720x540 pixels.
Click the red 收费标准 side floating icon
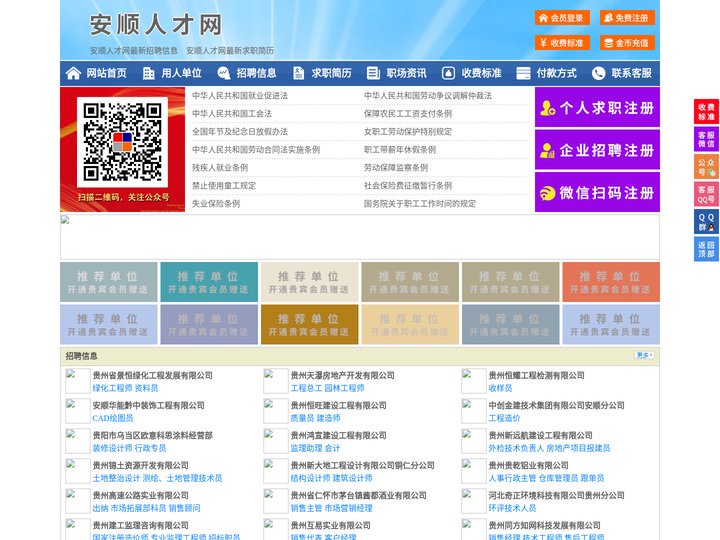pyautogui.click(x=706, y=112)
